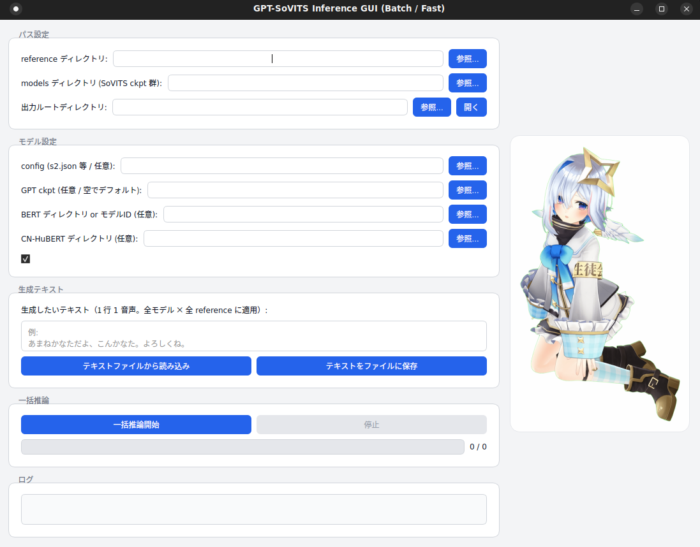Browse for the config s2.json file
Screen dimensions: 700x547
point(467,166)
